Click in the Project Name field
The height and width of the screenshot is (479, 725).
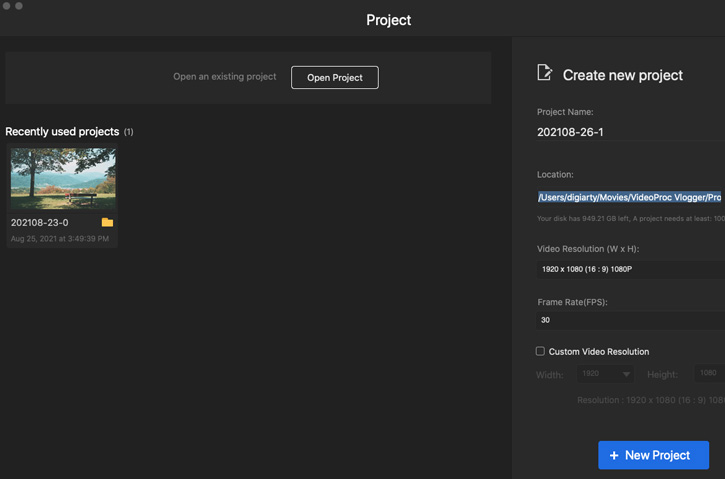coord(630,132)
